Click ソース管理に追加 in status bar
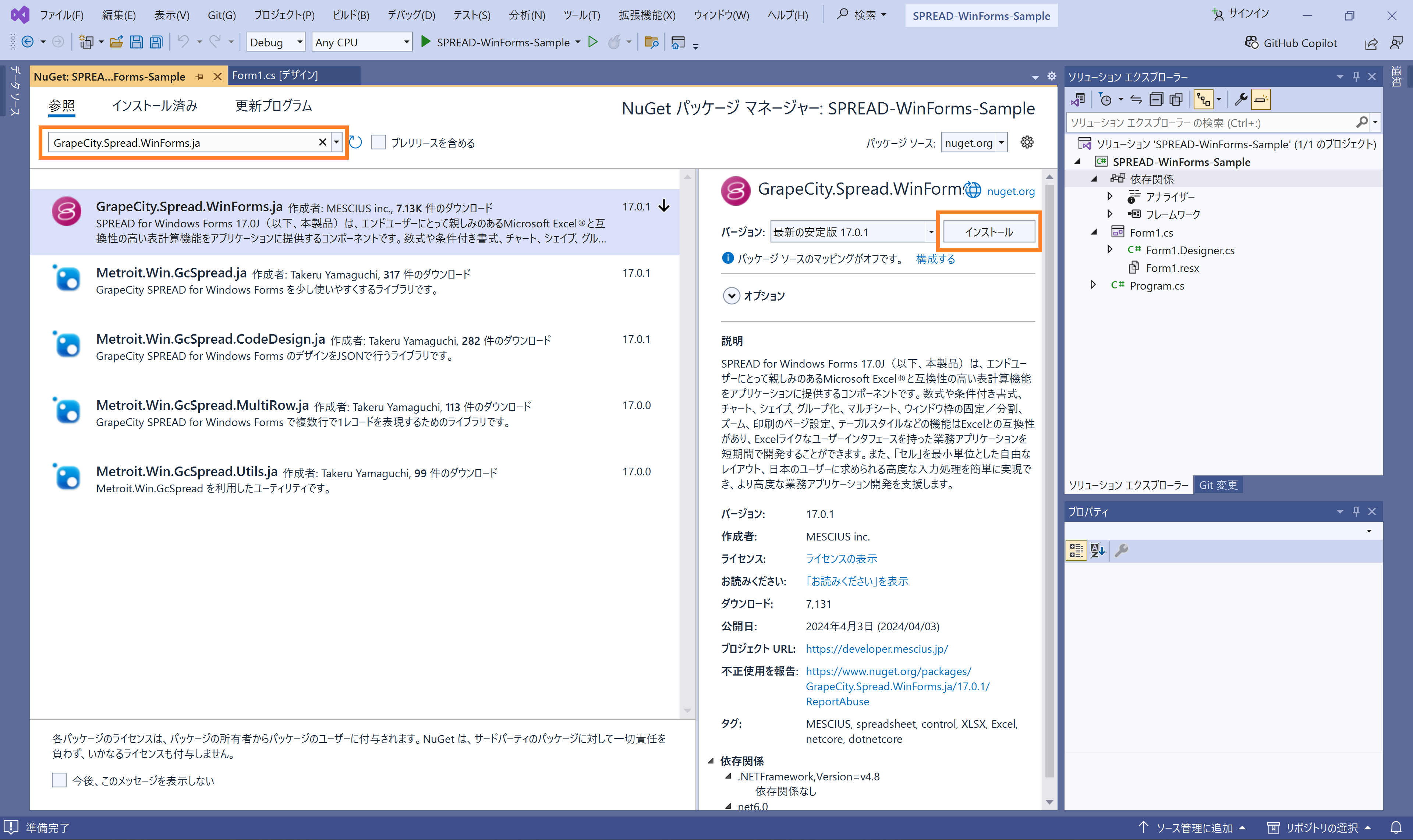1413x840 pixels. click(1191, 827)
